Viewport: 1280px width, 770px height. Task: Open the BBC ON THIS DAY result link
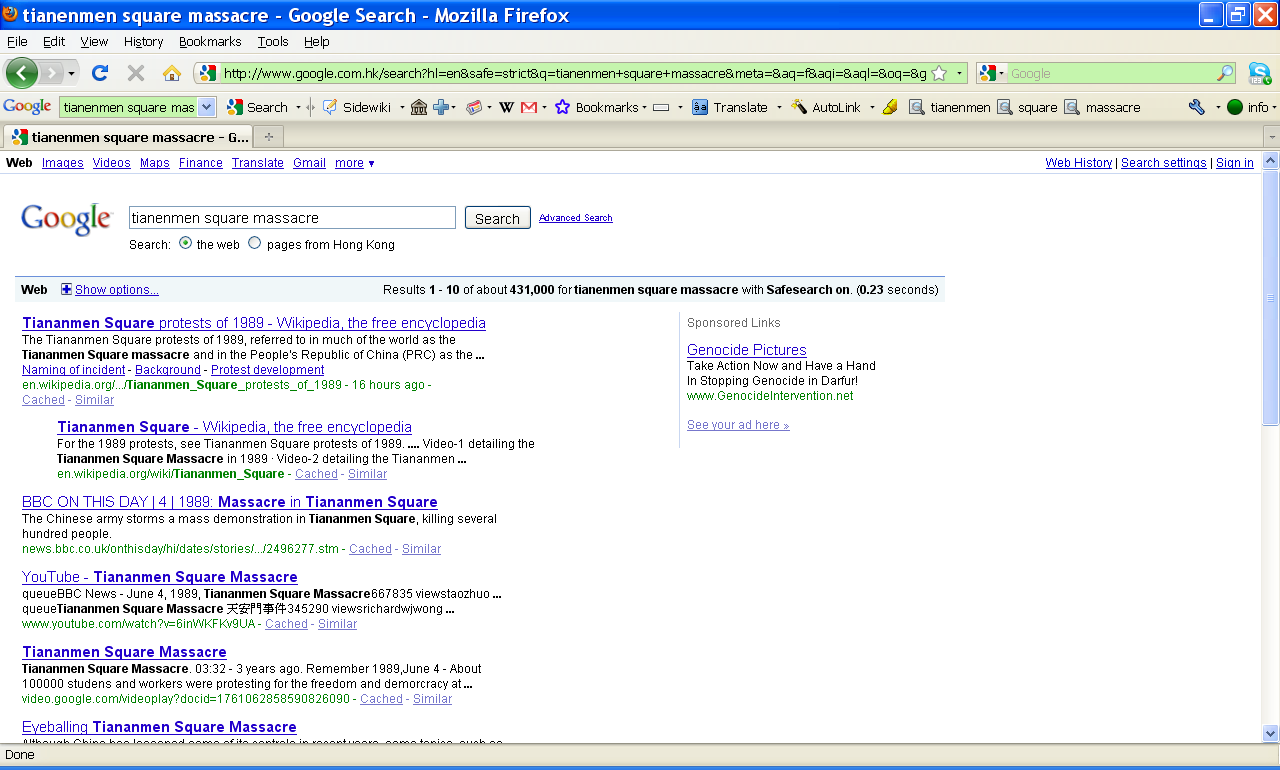pyautogui.click(x=230, y=502)
